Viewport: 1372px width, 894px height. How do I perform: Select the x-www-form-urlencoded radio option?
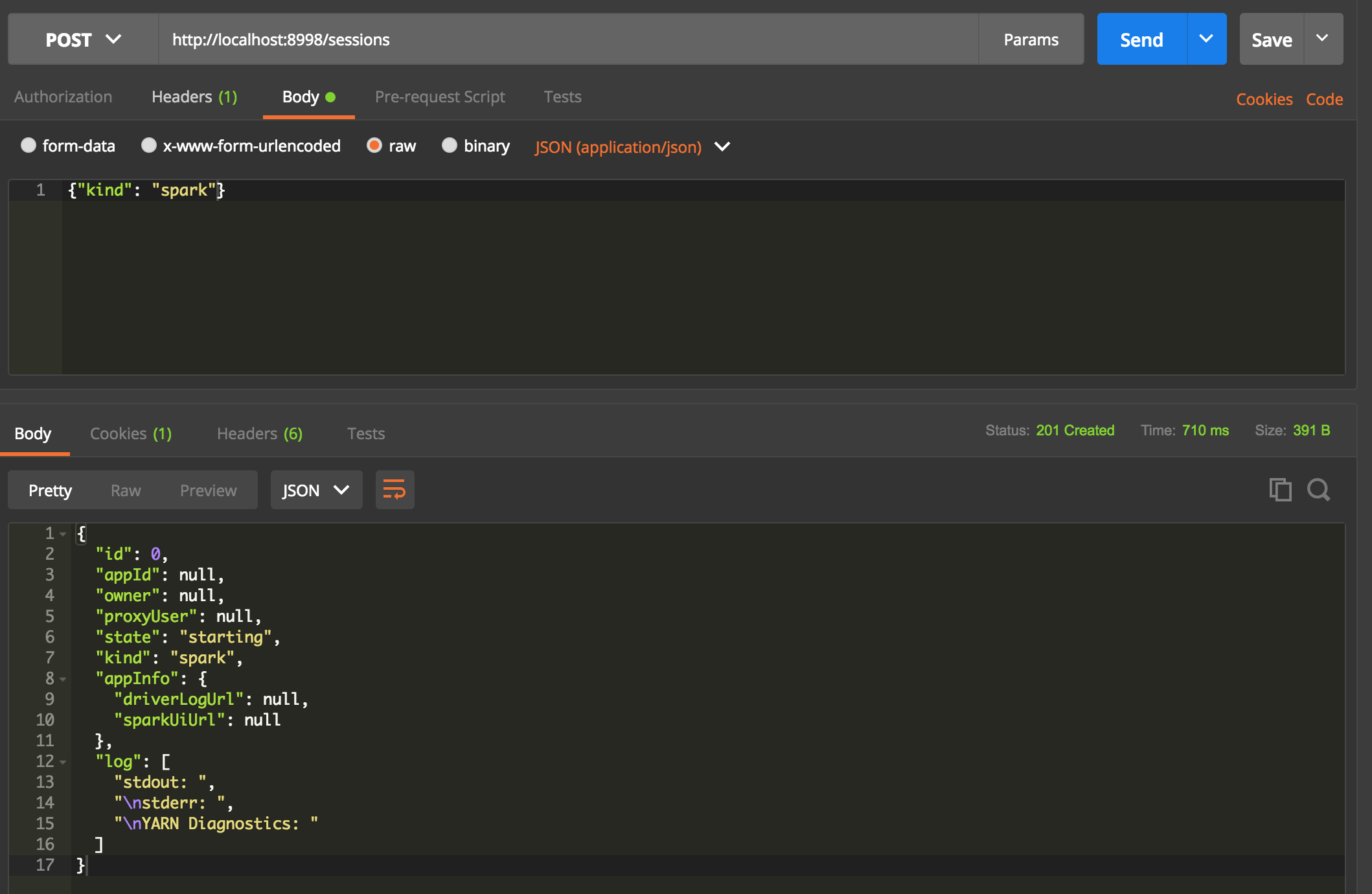149,146
